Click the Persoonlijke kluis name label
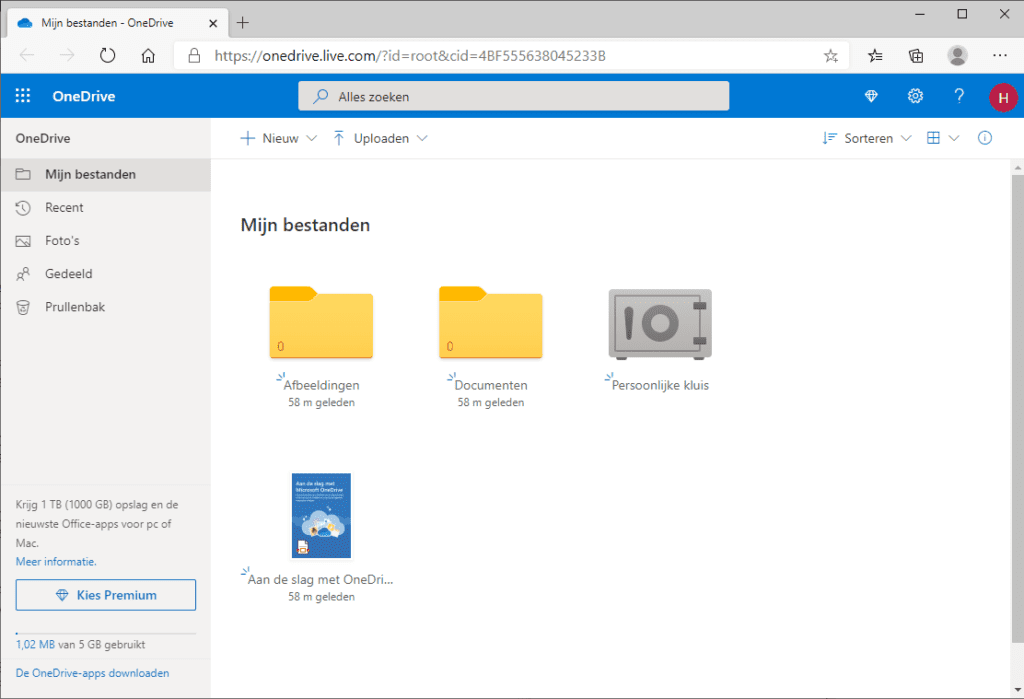The height and width of the screenshot is (699, 1024). pos(660,385)
